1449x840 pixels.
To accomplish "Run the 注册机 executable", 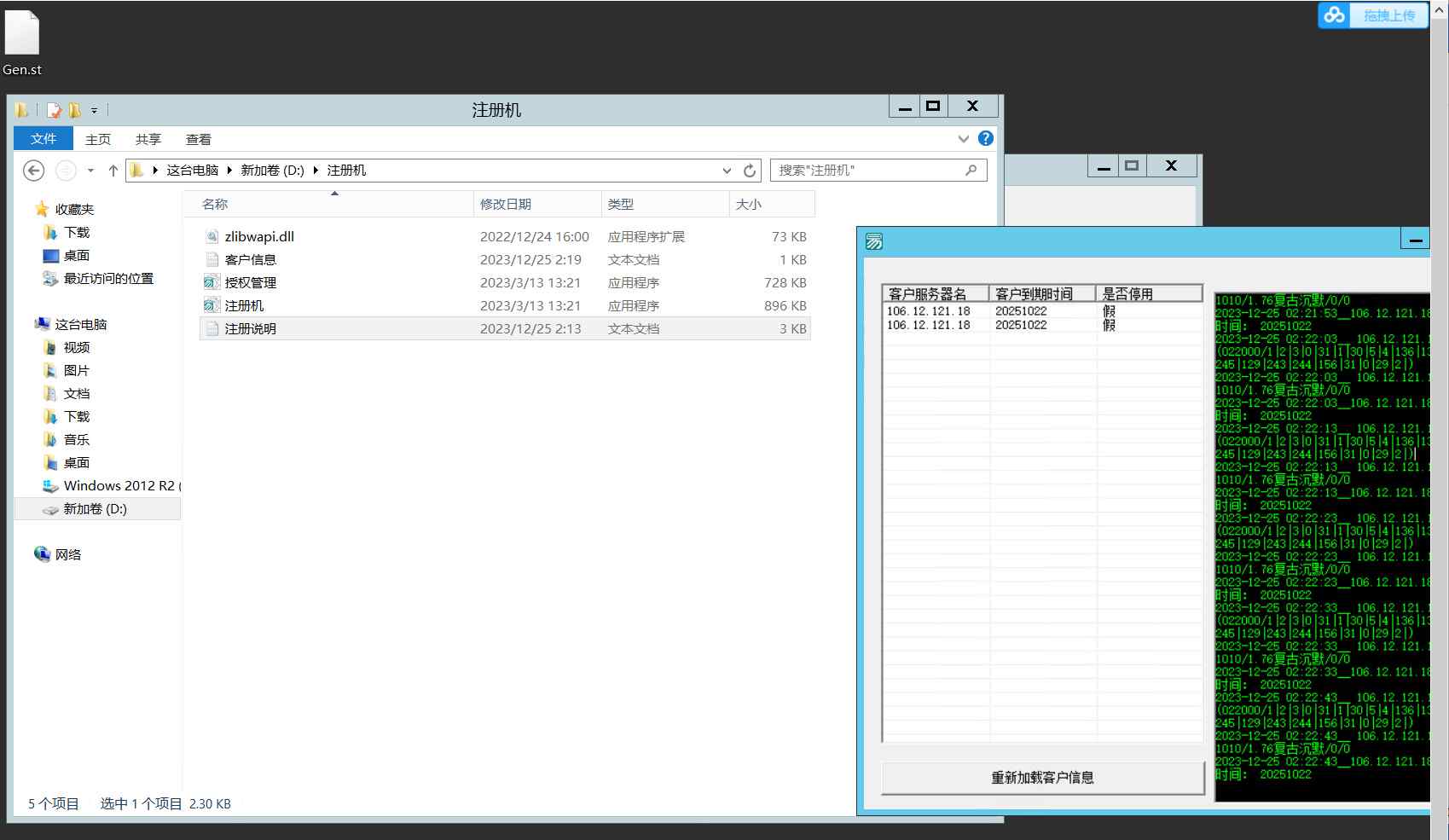I will 244,305.
